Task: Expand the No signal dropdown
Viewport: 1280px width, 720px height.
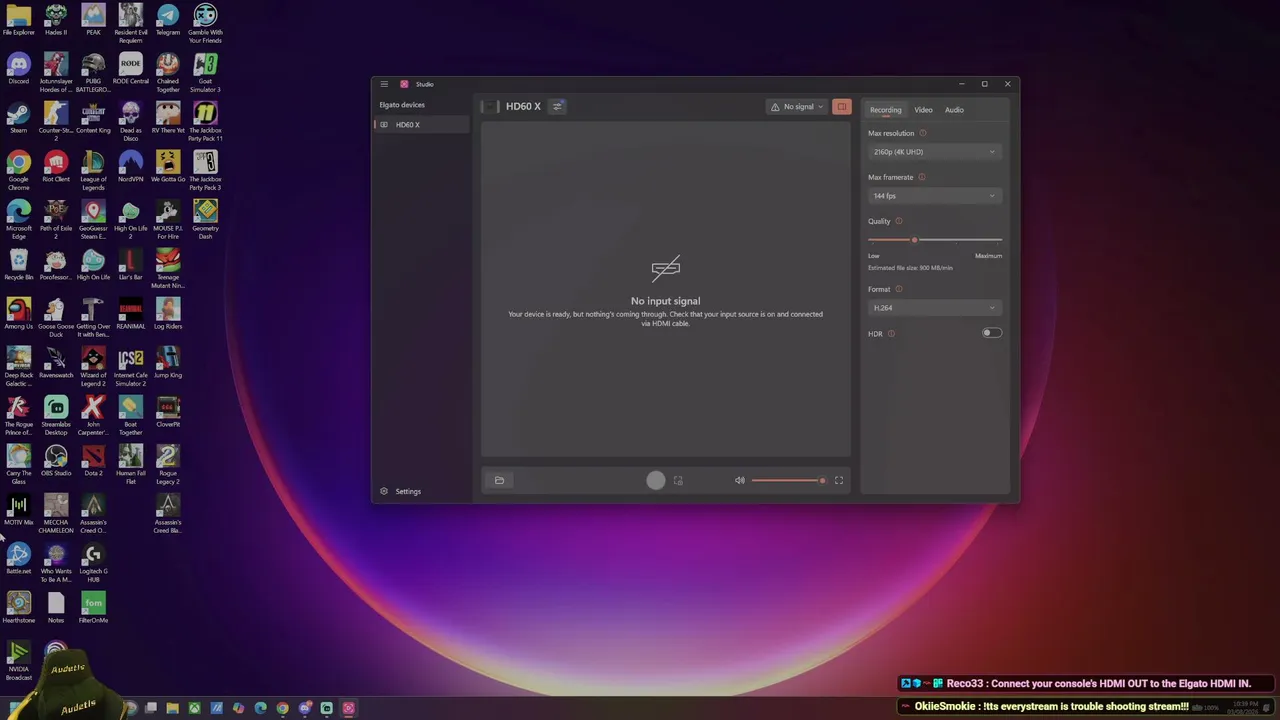Action: pyautogui.click(x=797, y=107)
